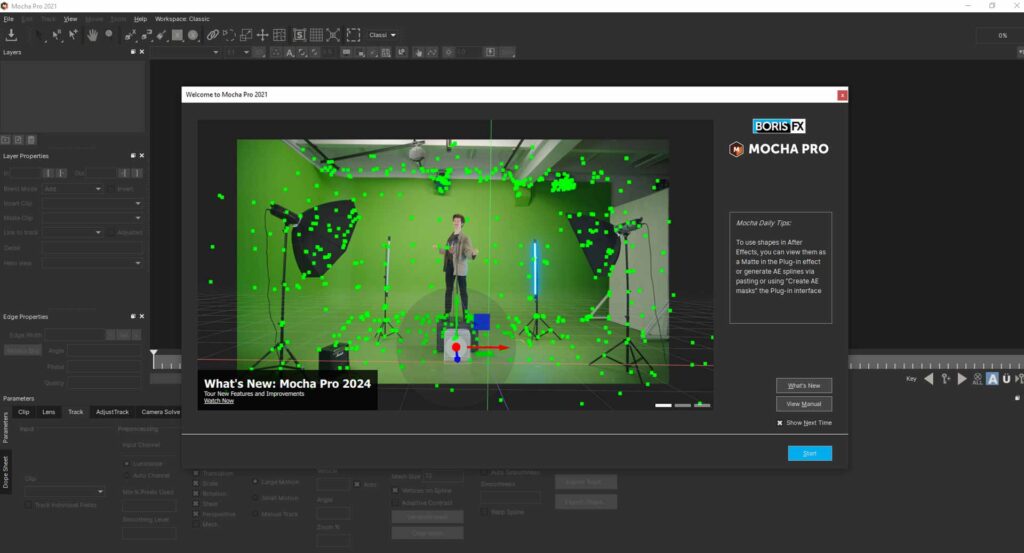1024x553 pixels.
Task: Click the What's New Mocha Pro 2024 banner image
Action: tap(455, 265)
